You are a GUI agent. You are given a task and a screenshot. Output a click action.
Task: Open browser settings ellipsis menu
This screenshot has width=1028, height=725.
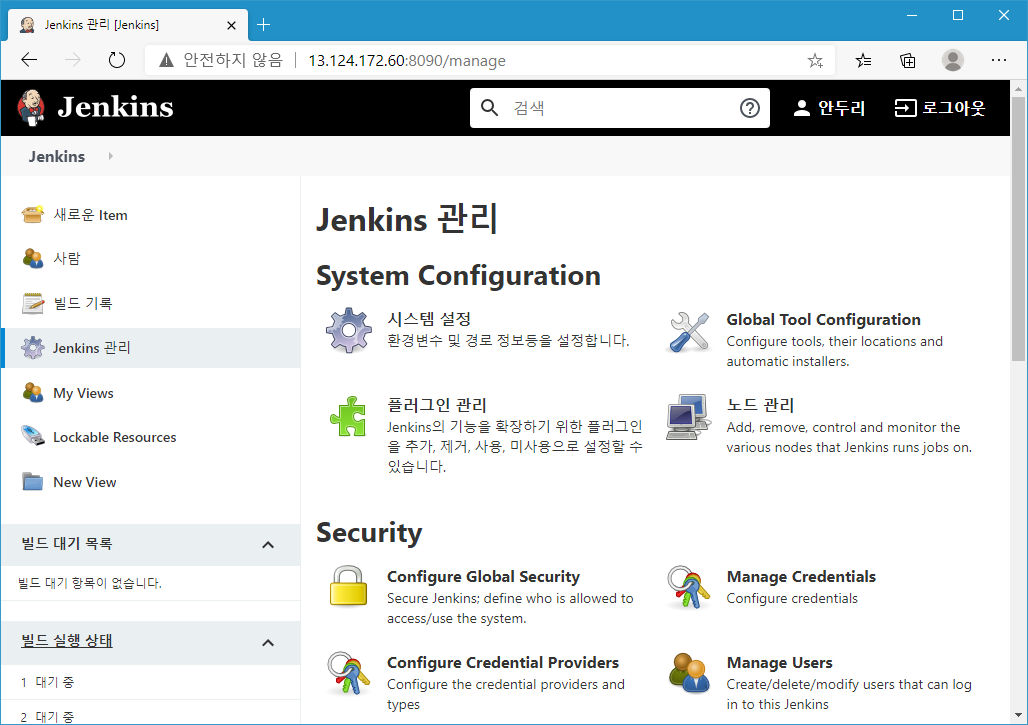998,60
